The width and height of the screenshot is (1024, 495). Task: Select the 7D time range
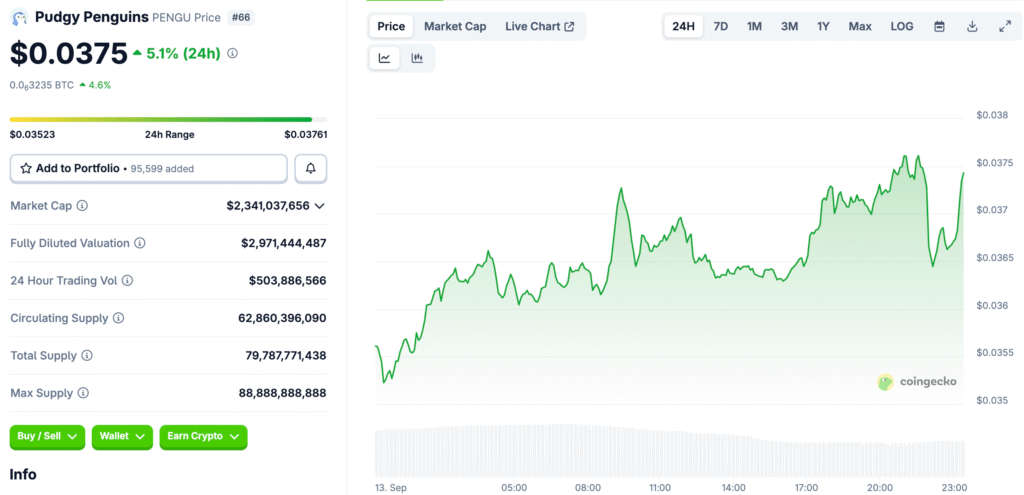(720, 27)
